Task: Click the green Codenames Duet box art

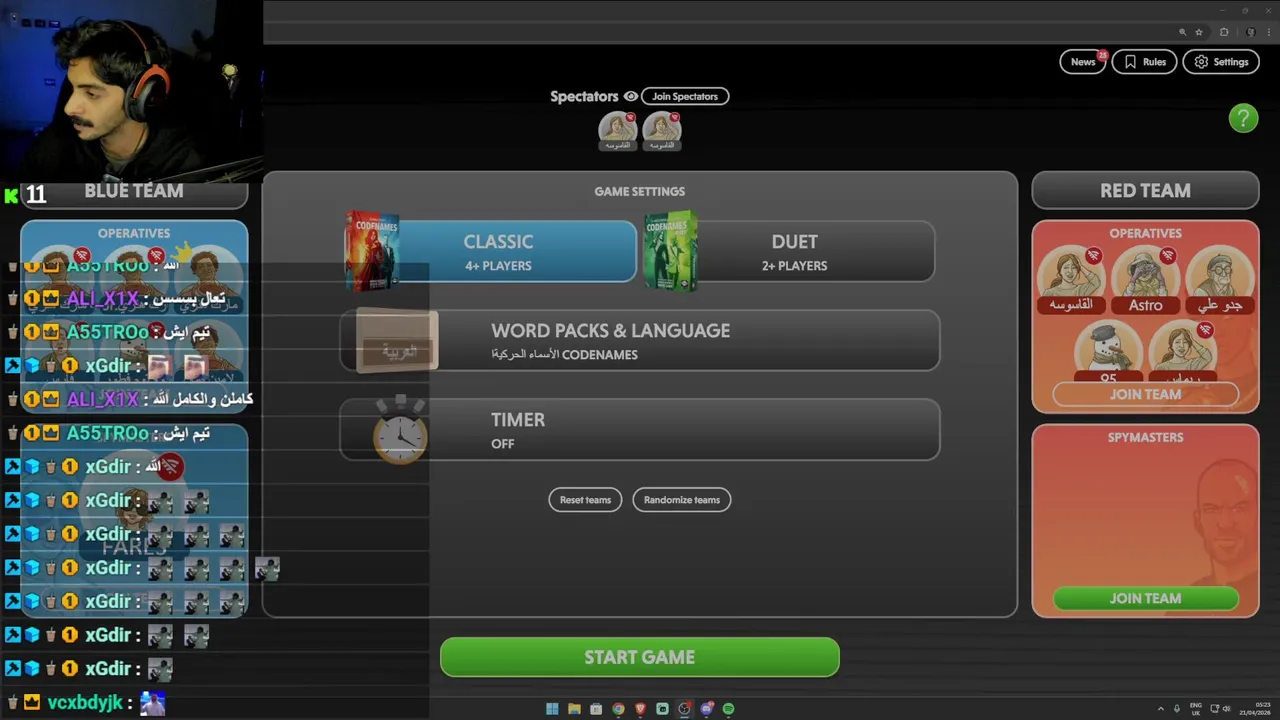Action: coord(670,251)
